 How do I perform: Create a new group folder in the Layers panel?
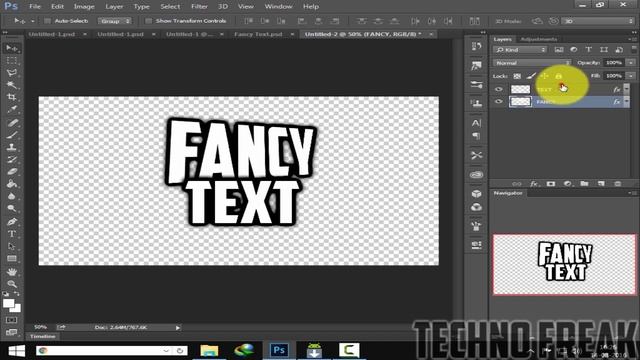[x=584, y=184]
